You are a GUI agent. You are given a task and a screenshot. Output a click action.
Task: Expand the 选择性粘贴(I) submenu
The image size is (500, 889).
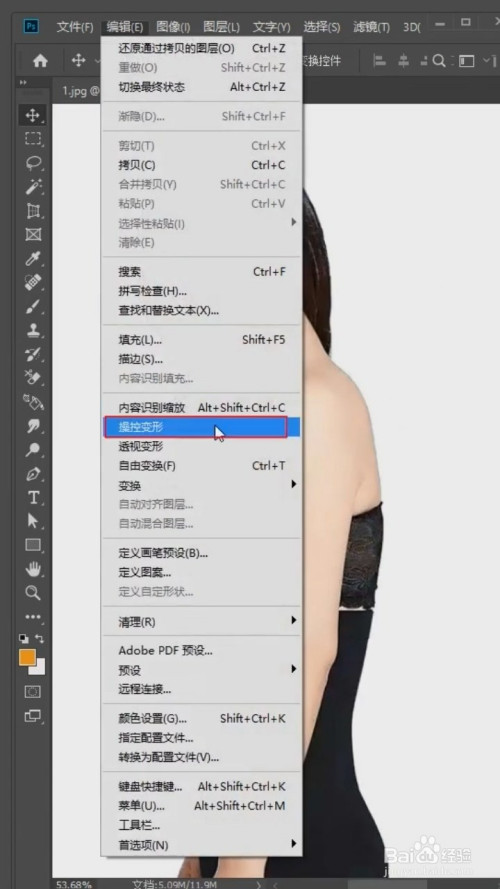(x=201, y=223)
